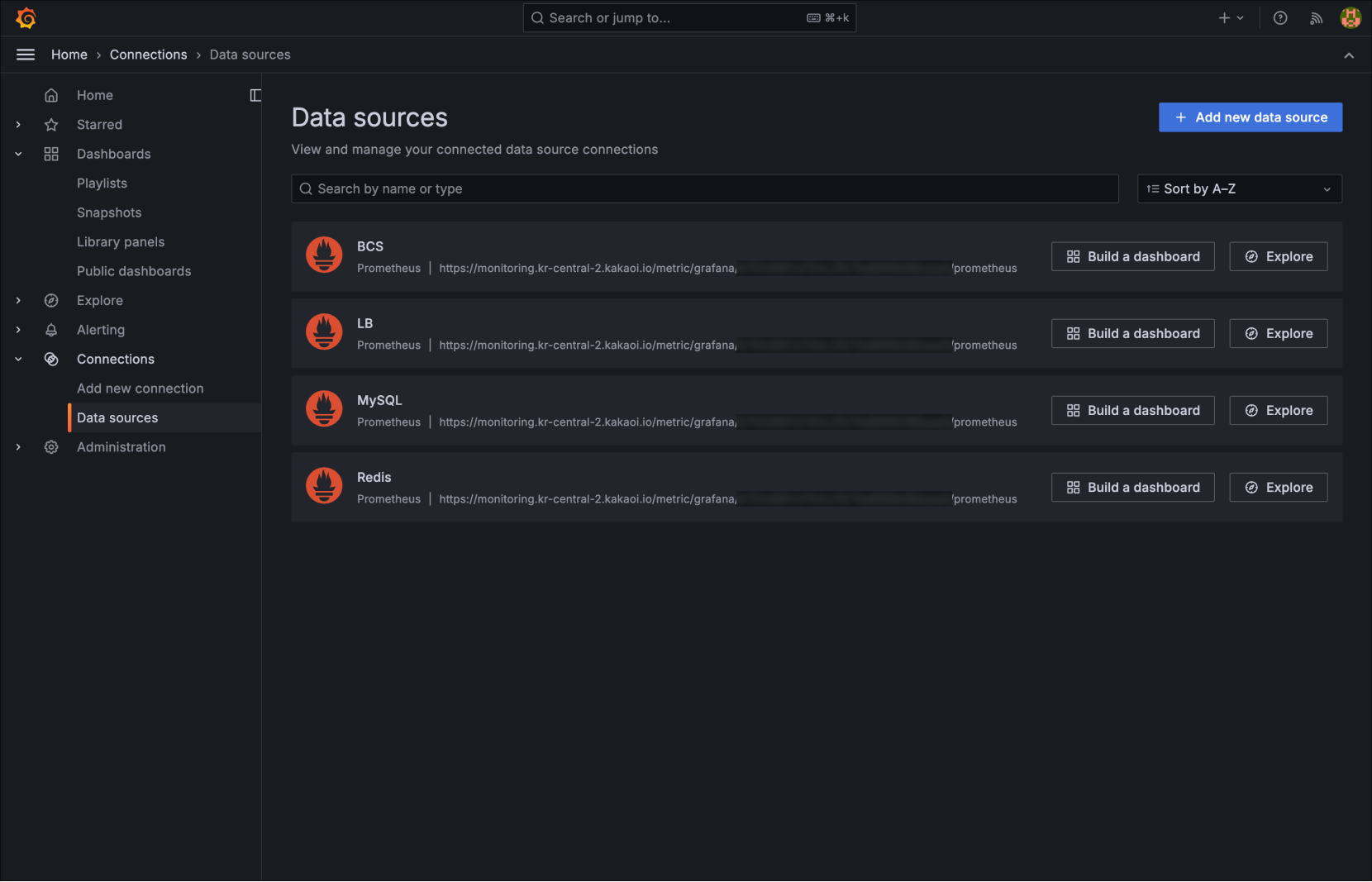Click the Dashboards grid icon
This screenshot has height=882, width=1372.
coord(51,154)
